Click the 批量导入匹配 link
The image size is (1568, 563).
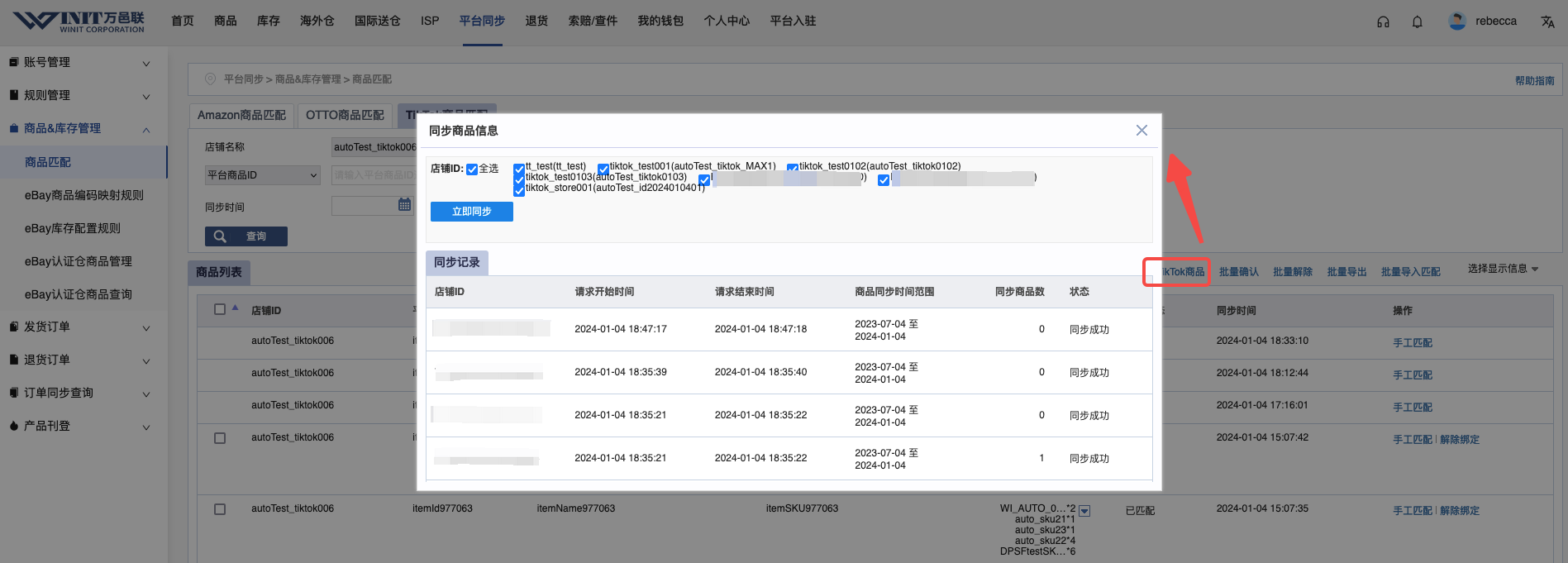pyautogui.click(x=1410, y=272)
